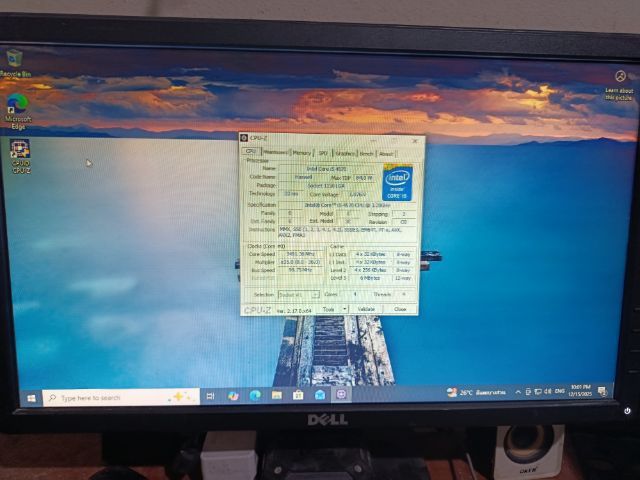Select the CPUID CPU-Z desktop shortcut
The image size is (640, 480).
click(x=20, y=156)
